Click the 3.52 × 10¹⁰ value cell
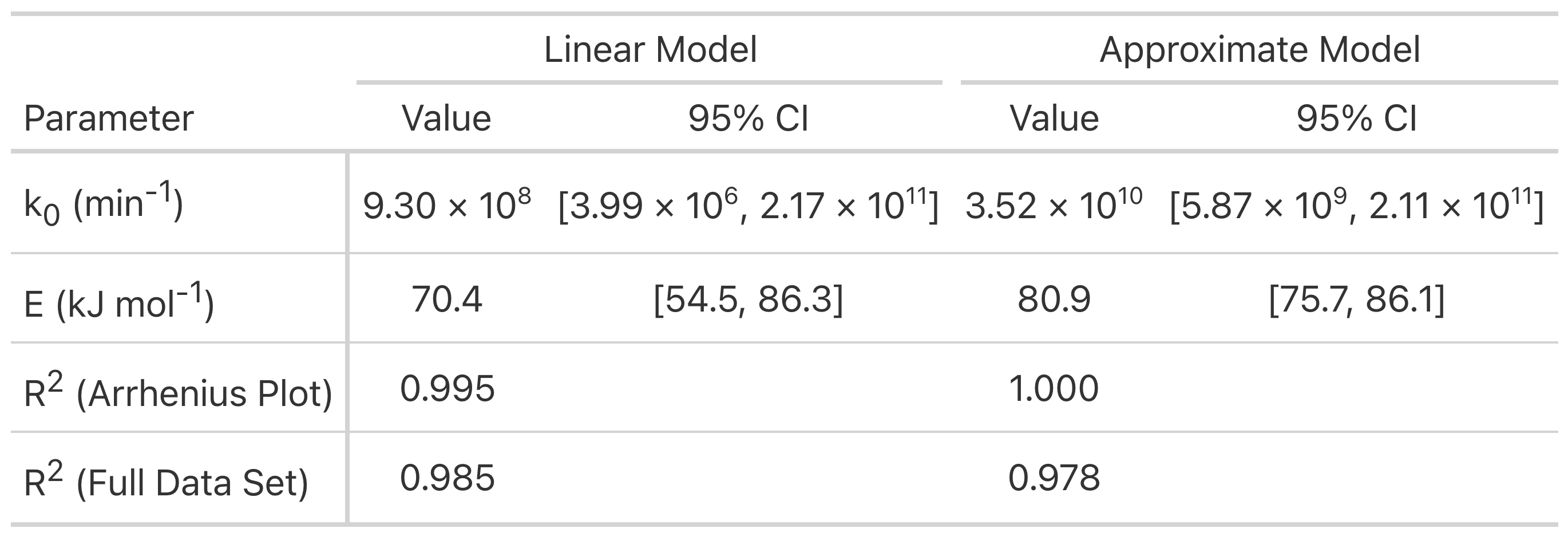This screenshot has width=1568, height=536. click(1054, 204)
